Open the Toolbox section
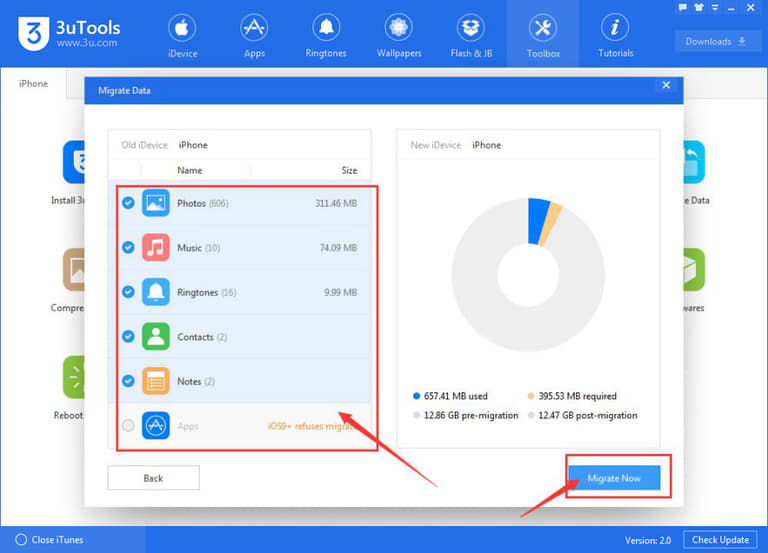The width and height of the screenshot is (768, 553). click(543, 35)
